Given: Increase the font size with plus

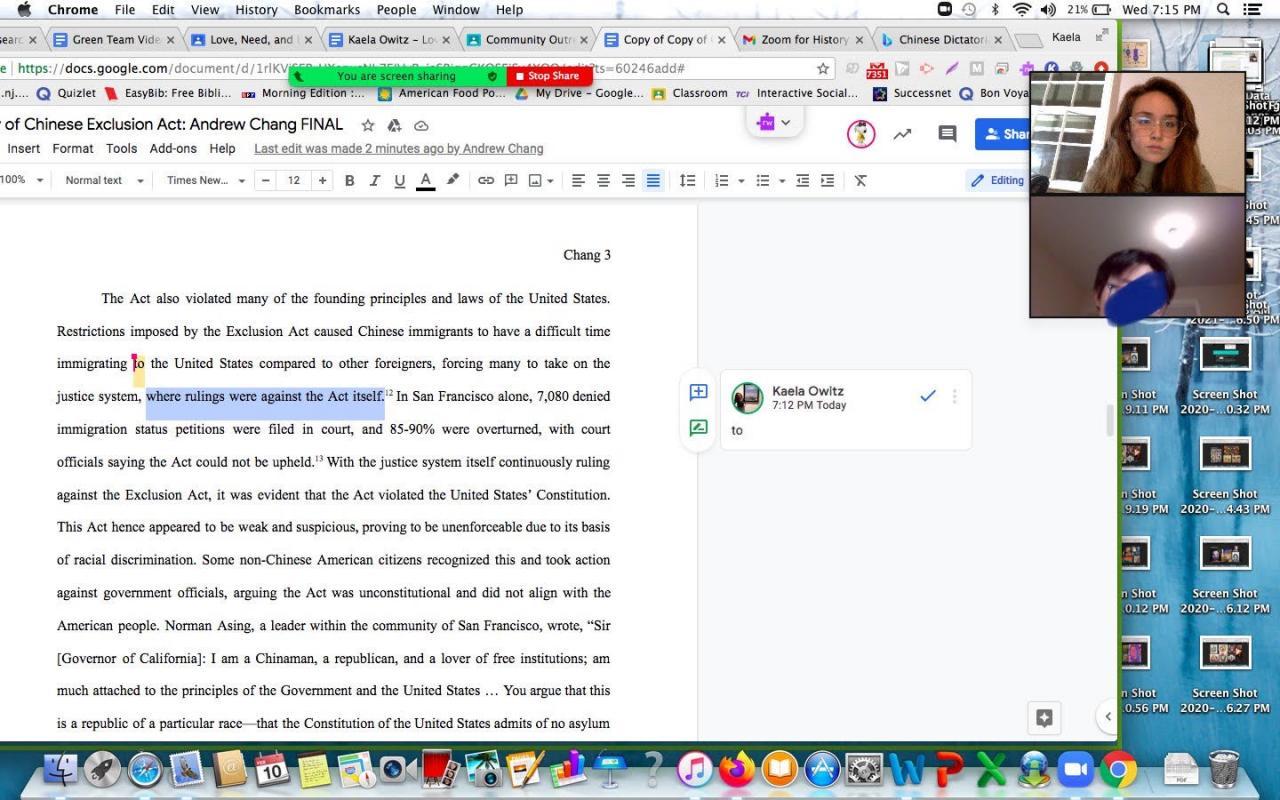Looking at the screenshot, I should point(322,180).
